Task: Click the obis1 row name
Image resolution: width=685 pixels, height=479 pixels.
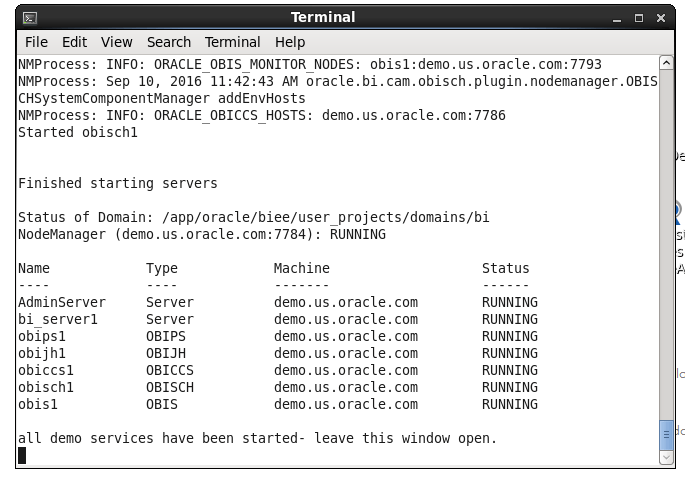Action: point(38,404)
